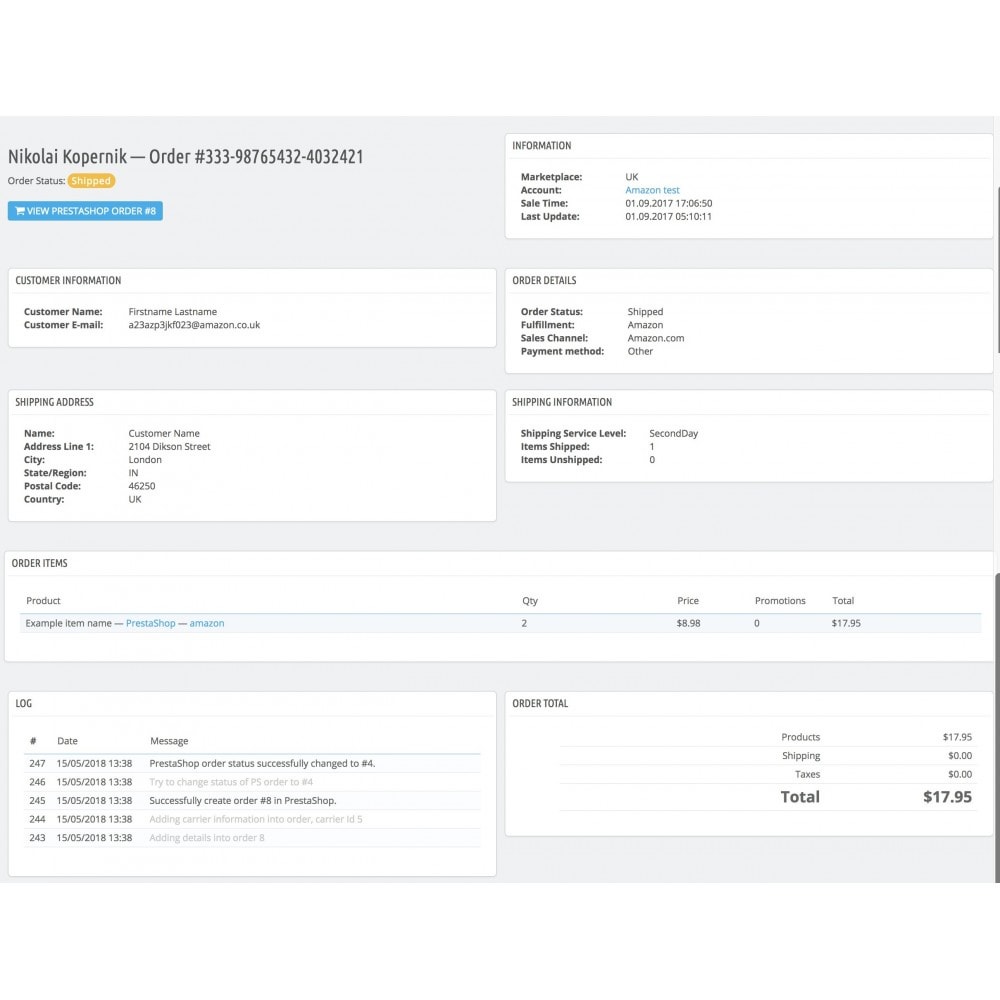The height and width of the screenshot is (1000, 1000).
Task: Click the Marketplace value UK
Action: (631, 177)
